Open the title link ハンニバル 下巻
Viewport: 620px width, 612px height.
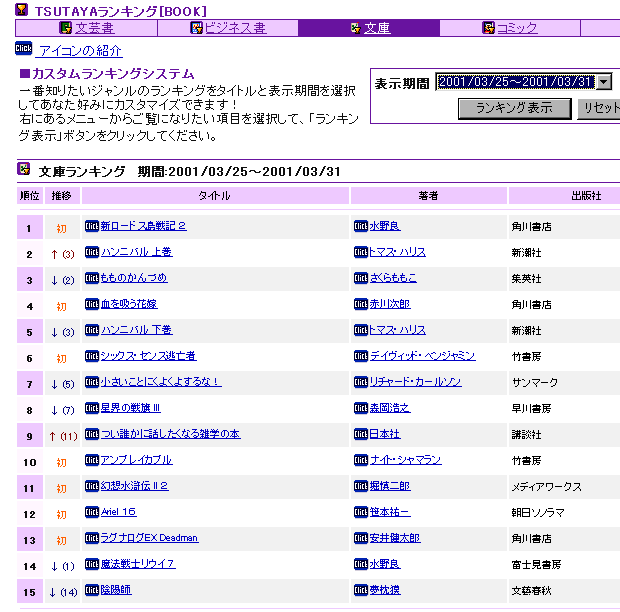click(x=136, y=330)
